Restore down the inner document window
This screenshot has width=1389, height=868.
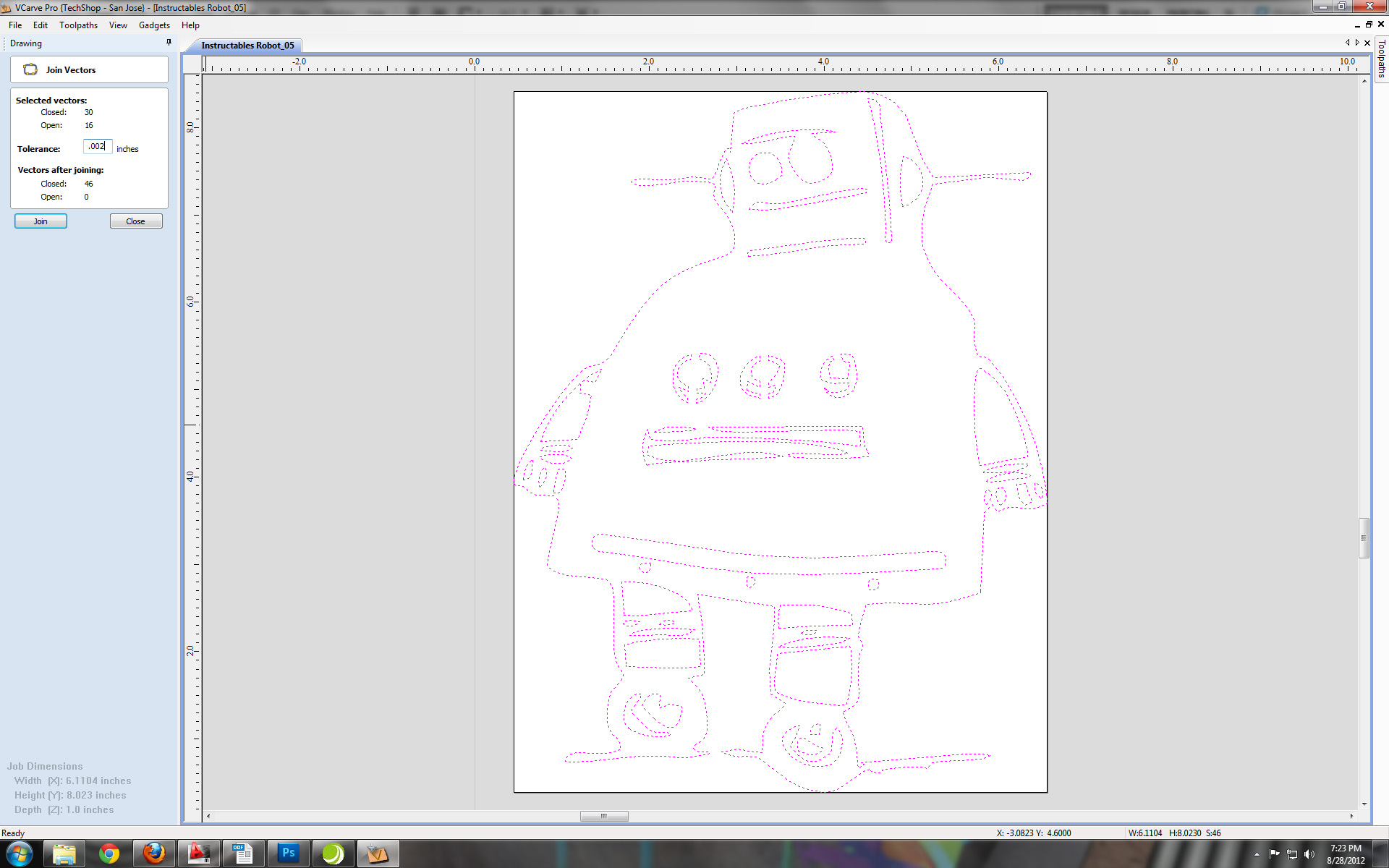click(1369, 25)
